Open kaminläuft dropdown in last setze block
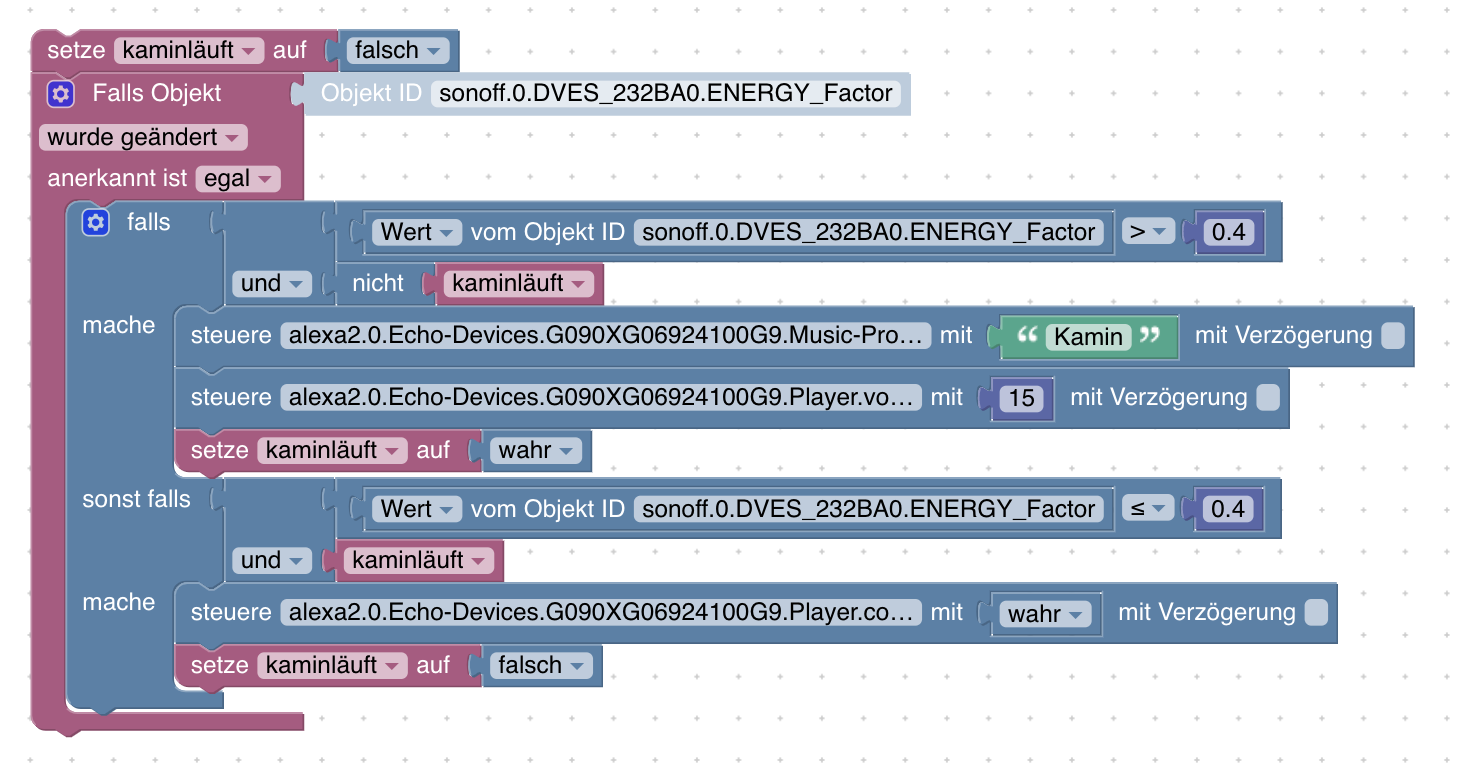Screen dimensions: 1462x772 (x=332, y=665)
